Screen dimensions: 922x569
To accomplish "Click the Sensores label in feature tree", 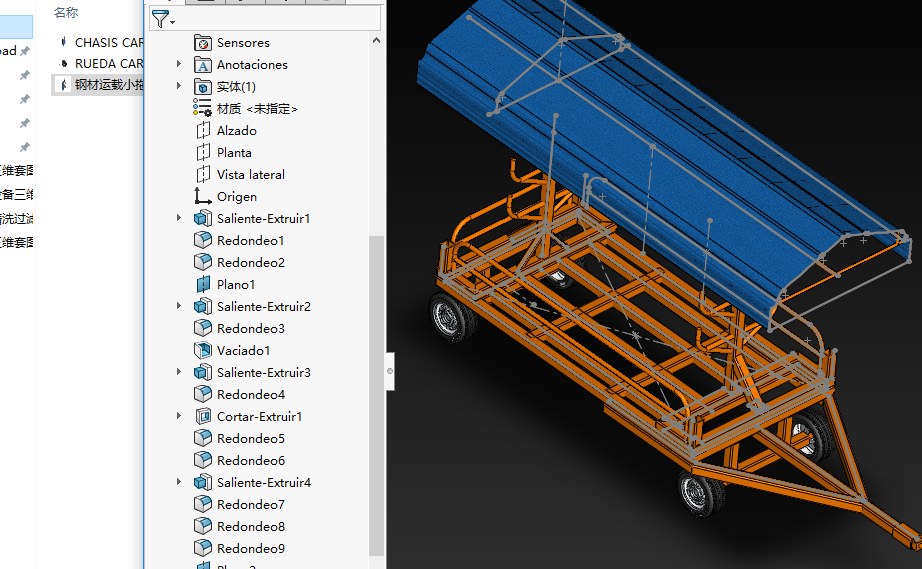I will tap(243, 43).
